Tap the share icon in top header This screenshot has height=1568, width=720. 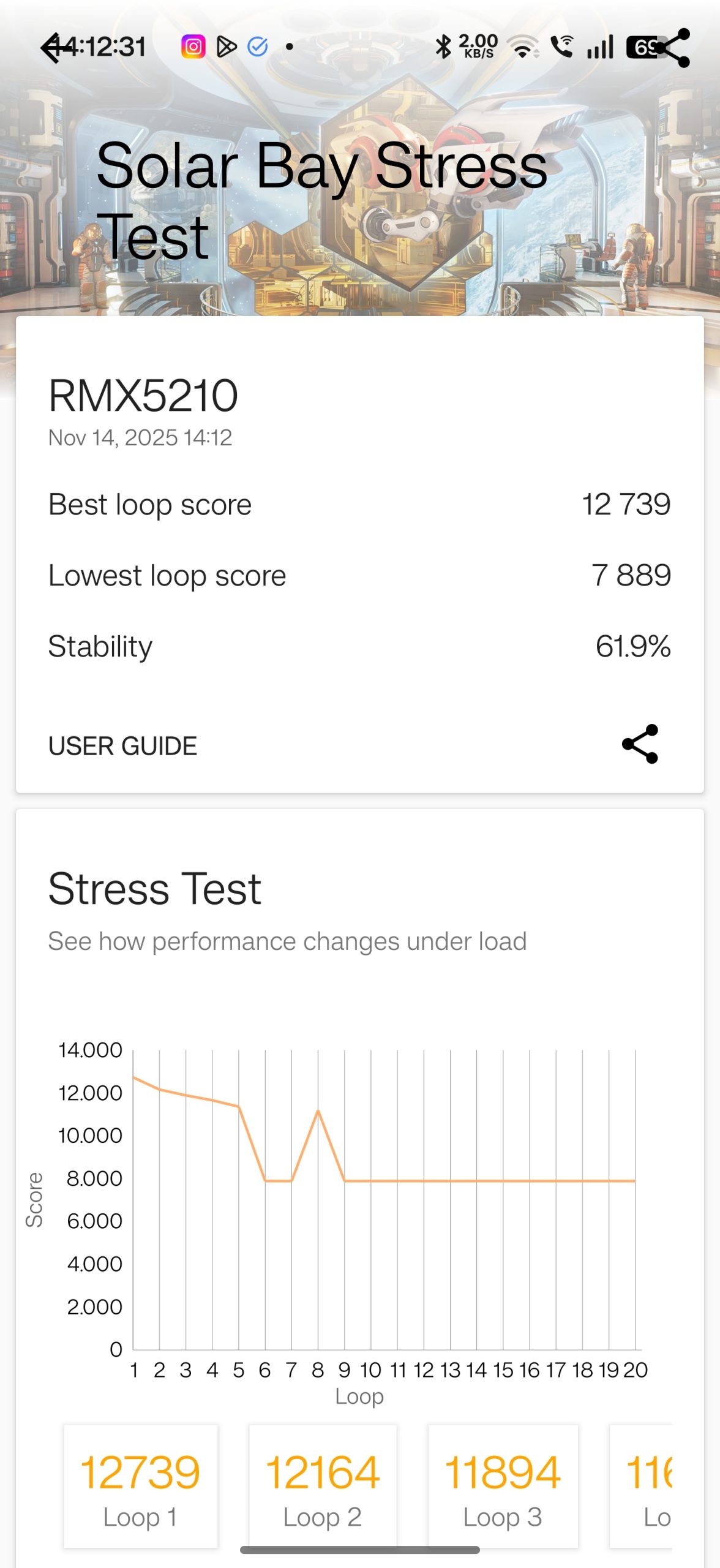point(673,48)
